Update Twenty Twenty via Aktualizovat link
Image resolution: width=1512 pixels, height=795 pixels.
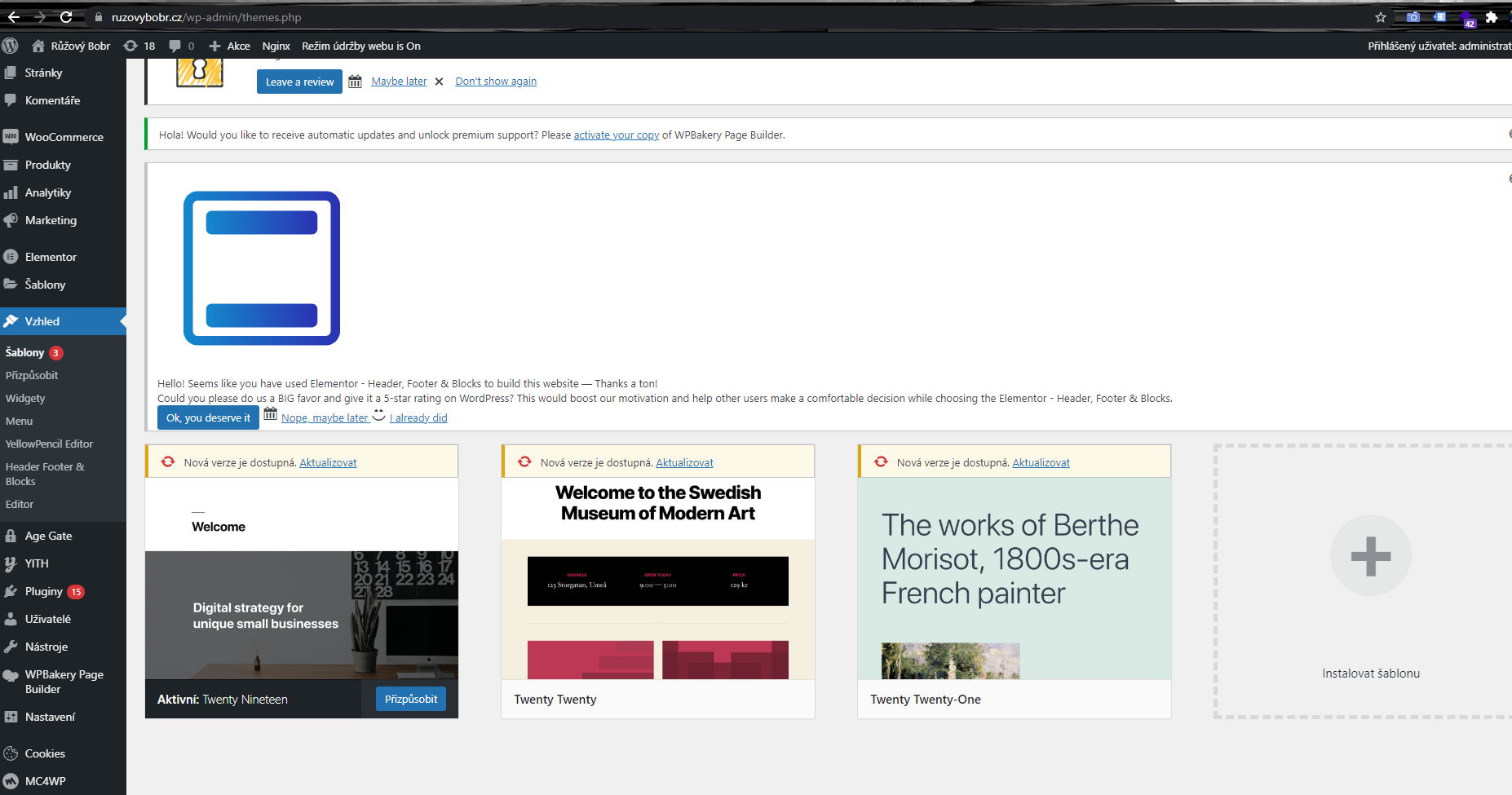[x=684, y=462]
